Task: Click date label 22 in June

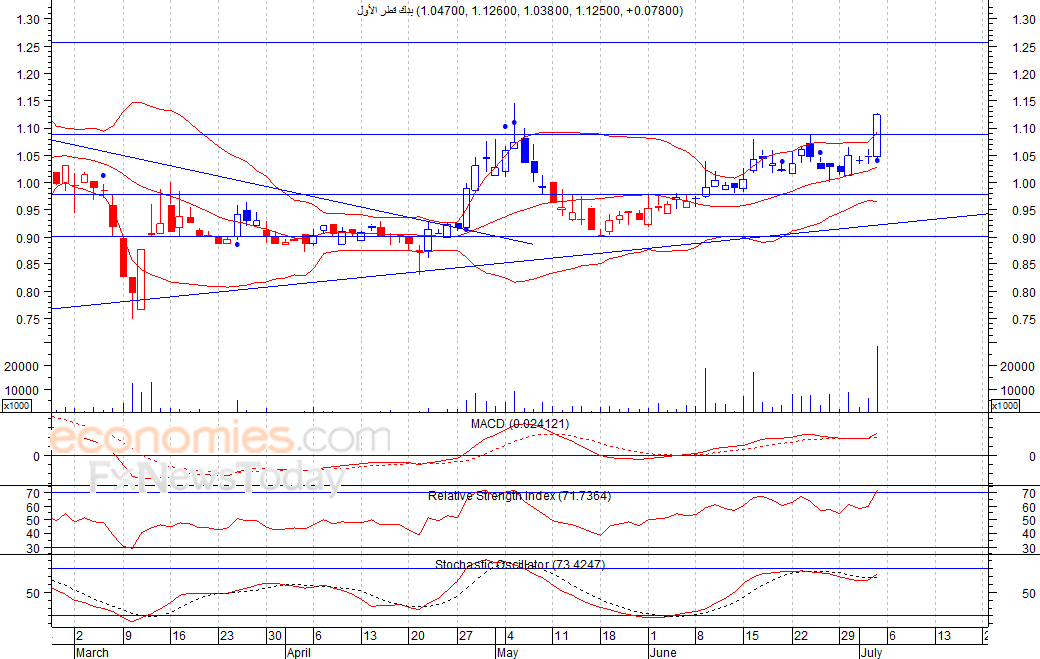Action: [801, 636]
